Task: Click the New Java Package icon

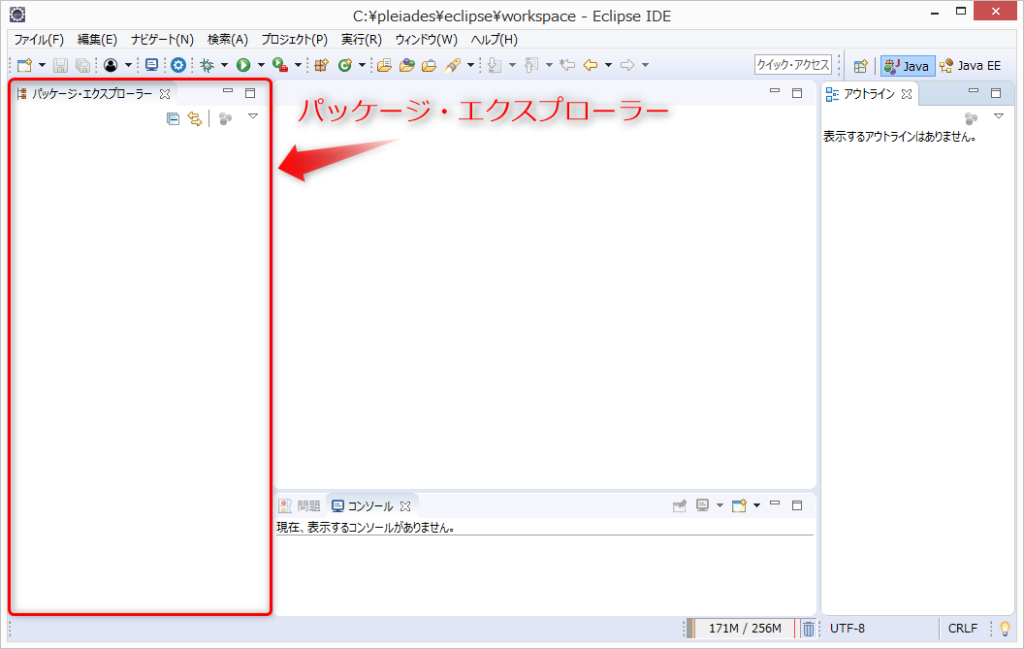Action: (x=321, y=65)
